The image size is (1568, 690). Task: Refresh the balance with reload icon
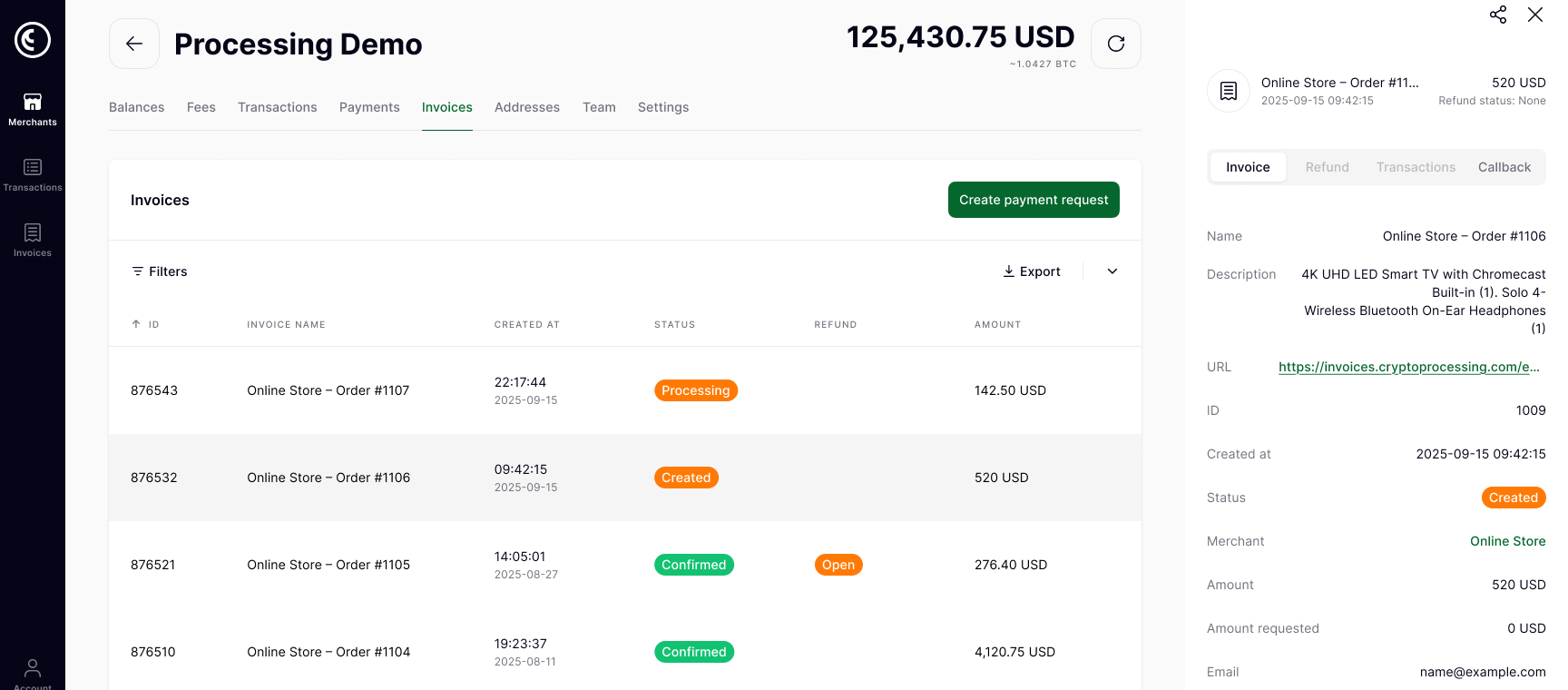pyautogui.click(x=1116, y=44)
